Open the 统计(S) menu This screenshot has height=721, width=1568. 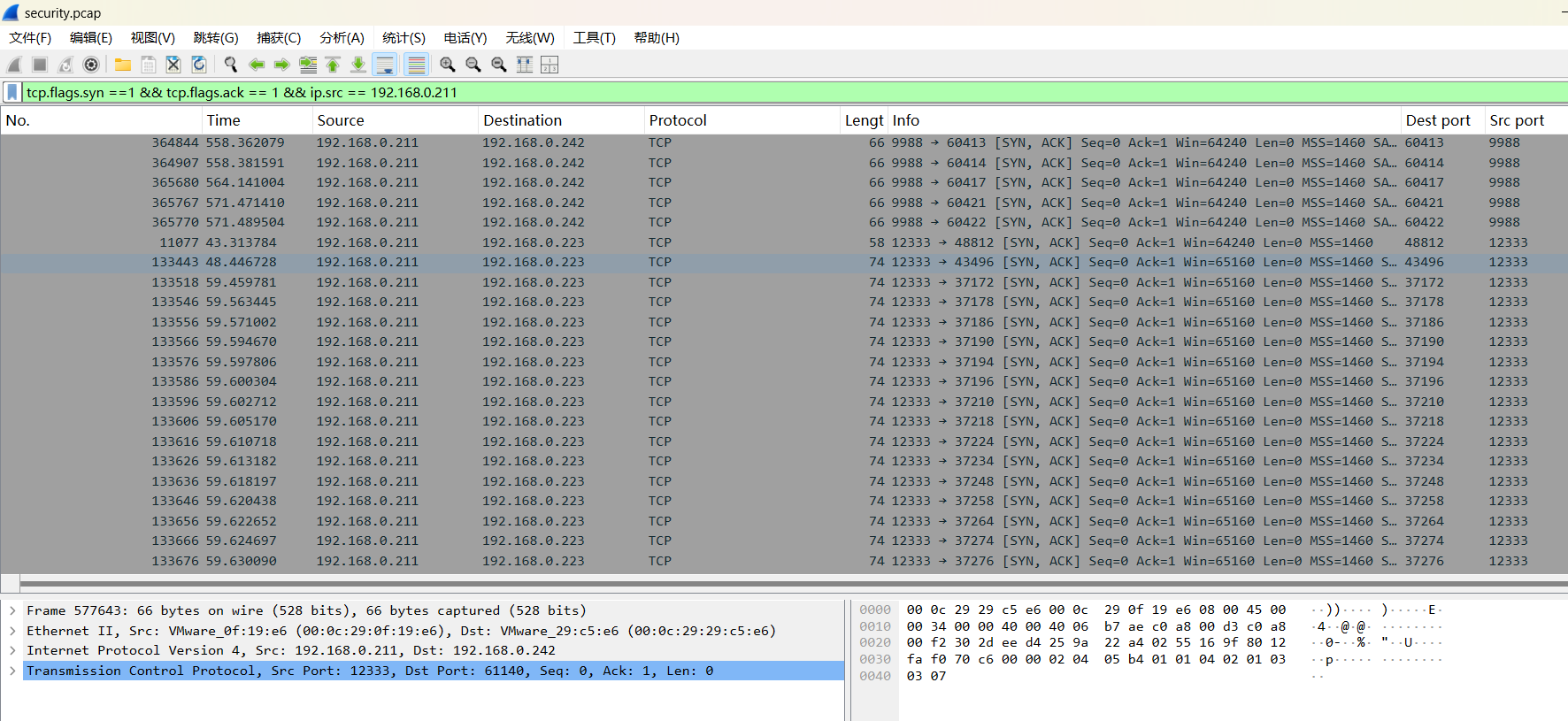point(404,38)
